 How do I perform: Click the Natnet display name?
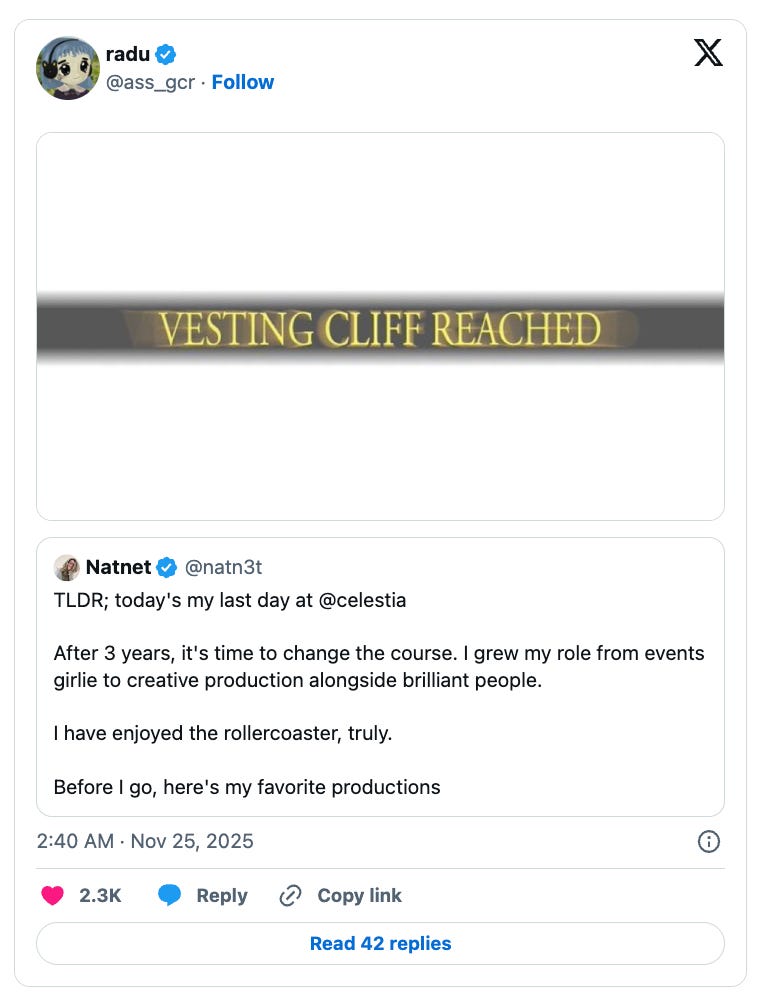[x=118, y=568]
